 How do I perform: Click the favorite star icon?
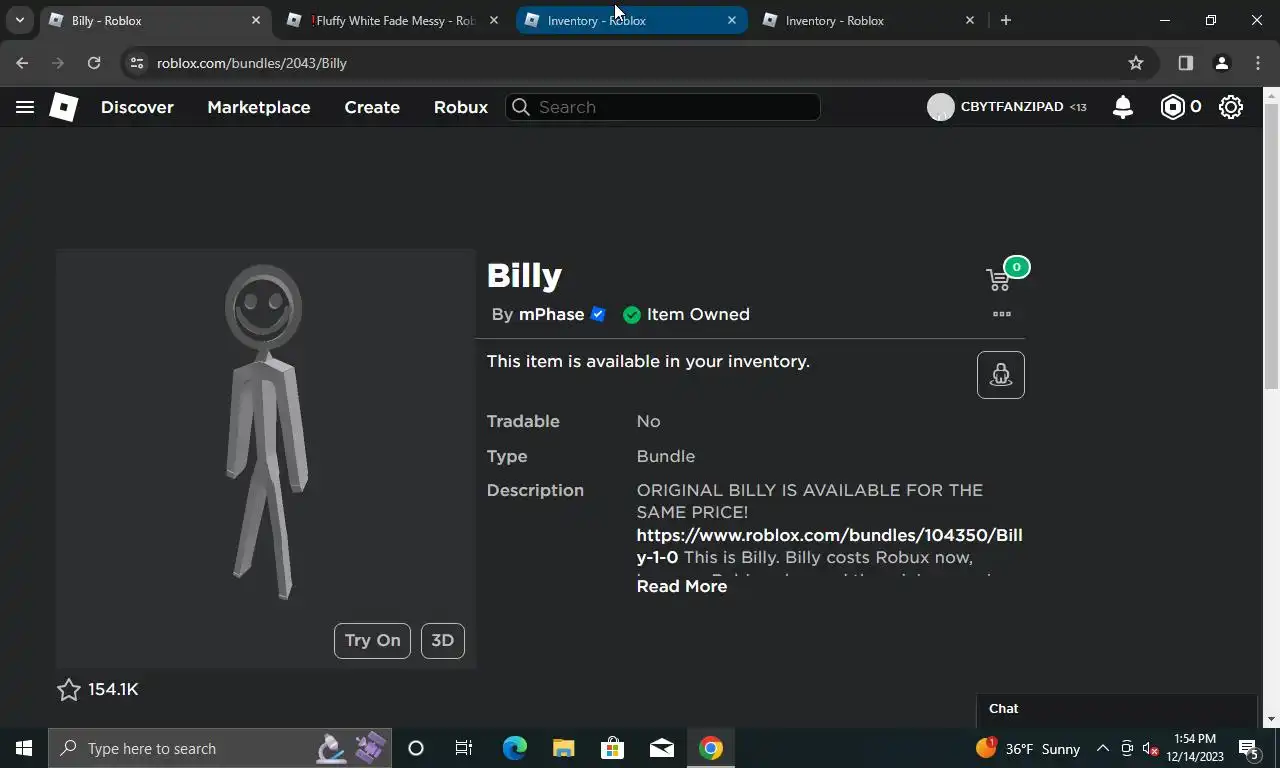(x=68, y=689)
